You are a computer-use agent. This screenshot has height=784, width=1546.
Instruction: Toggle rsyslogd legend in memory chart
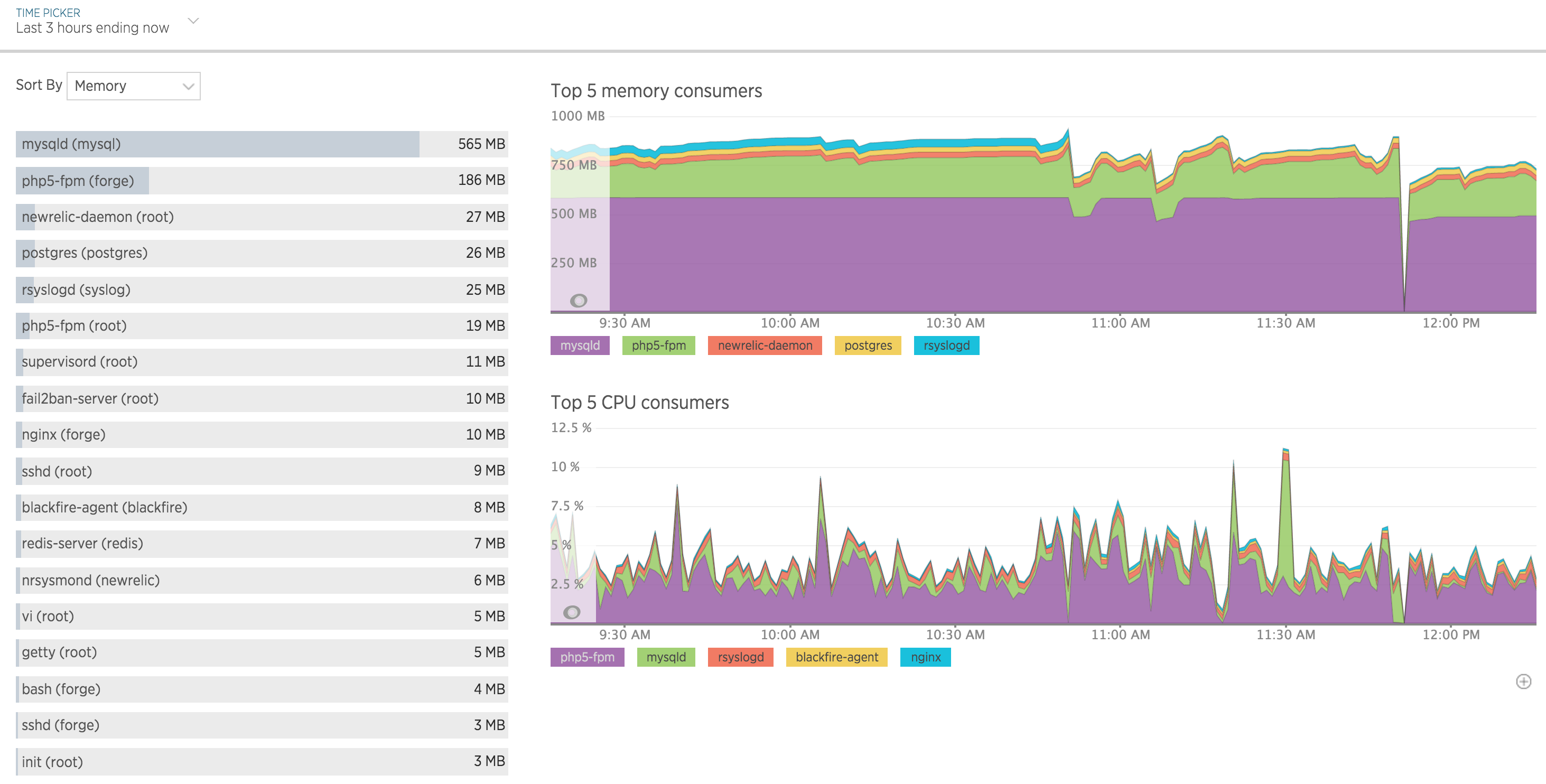pyautogui.click(x=946, y=345)
